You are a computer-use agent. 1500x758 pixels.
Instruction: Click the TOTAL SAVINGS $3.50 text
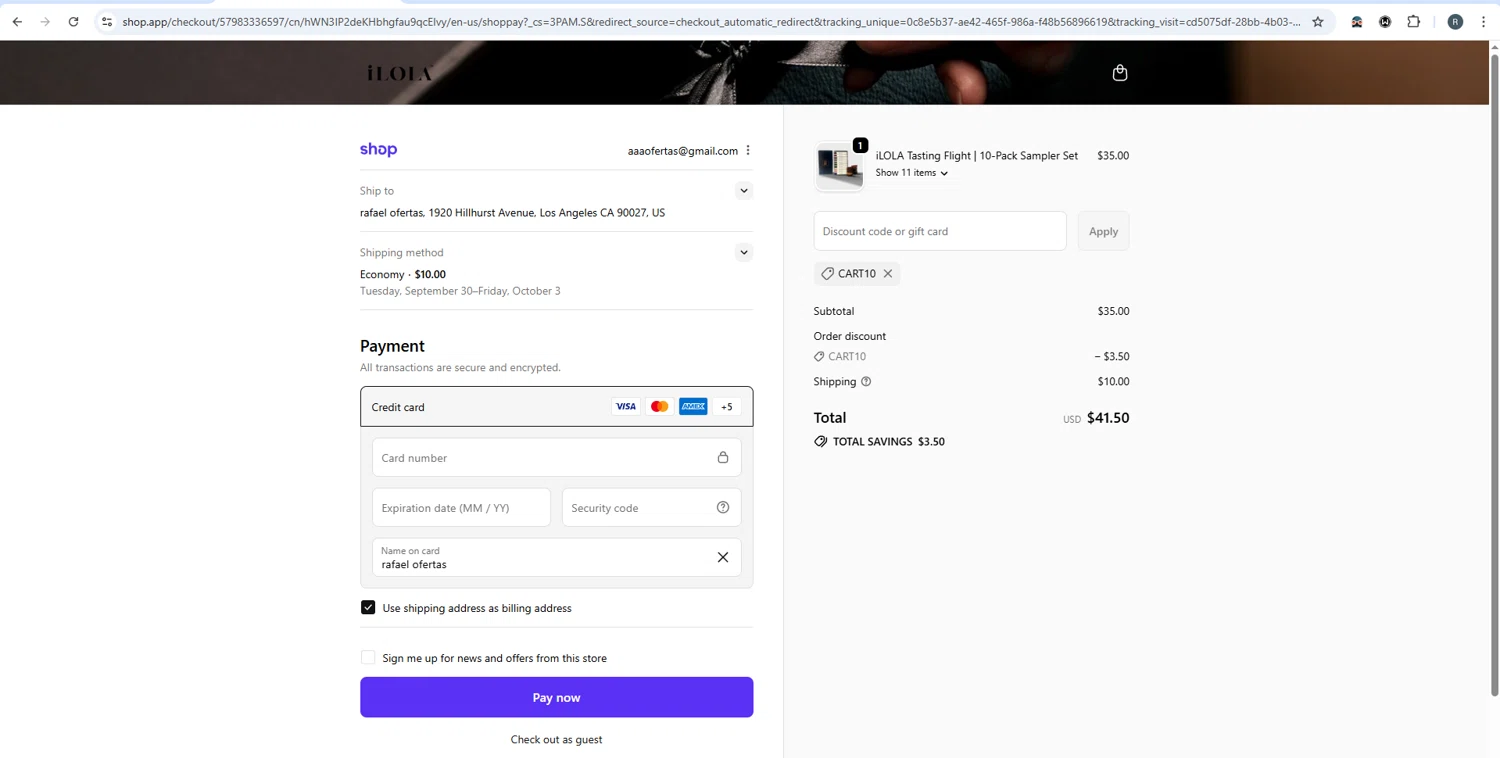(x=889, y=441)
